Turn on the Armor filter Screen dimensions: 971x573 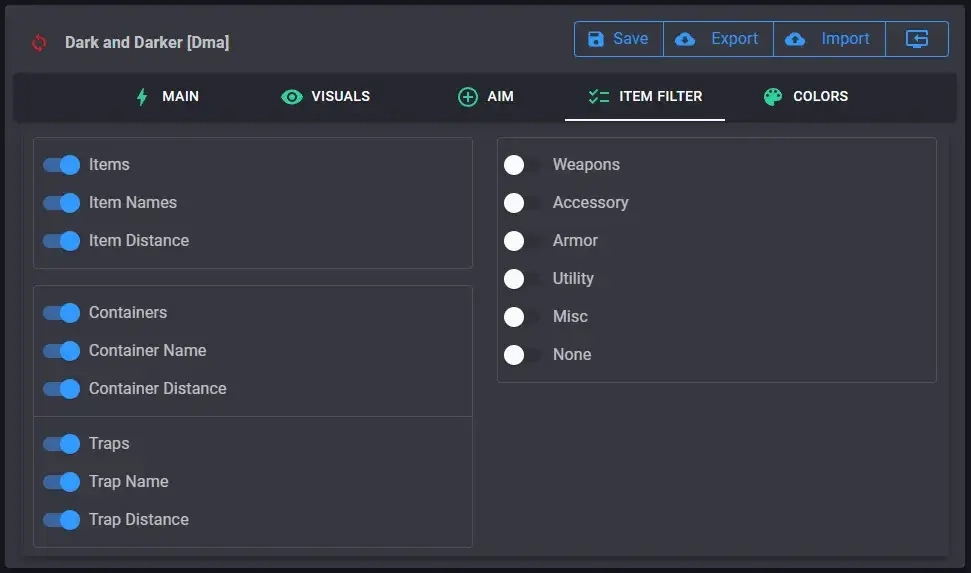point(522,241)
